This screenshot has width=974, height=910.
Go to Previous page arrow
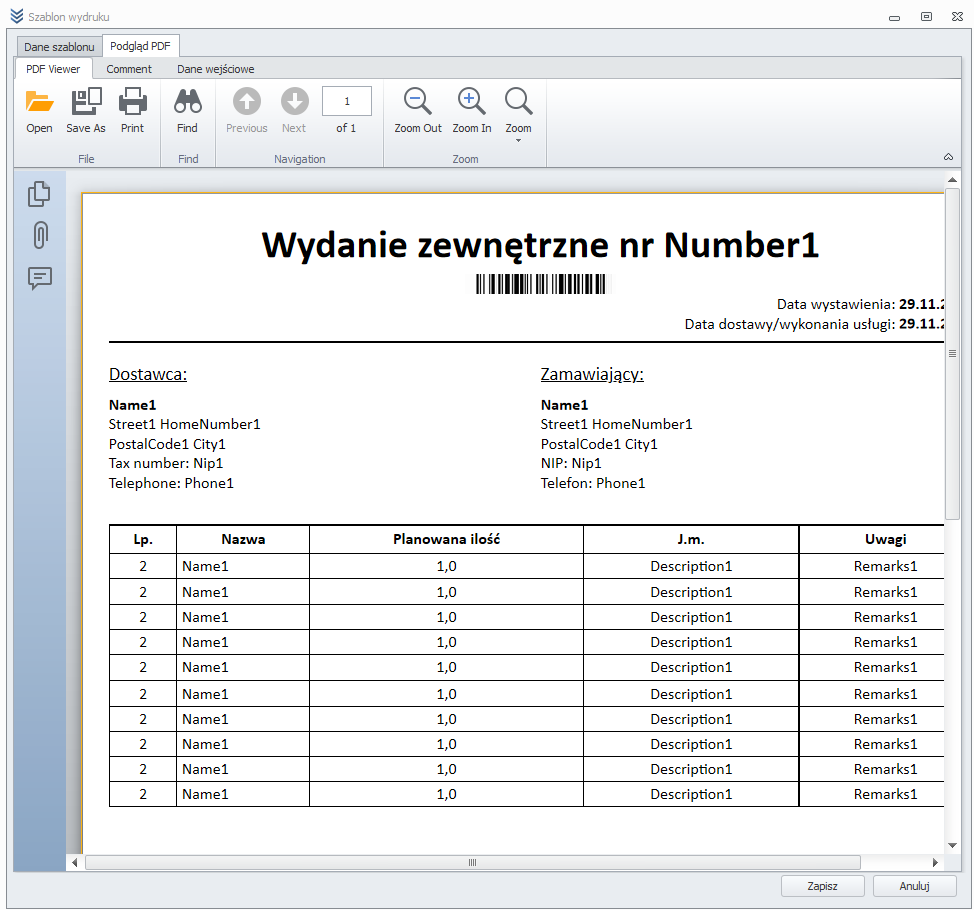coord(247,111)
